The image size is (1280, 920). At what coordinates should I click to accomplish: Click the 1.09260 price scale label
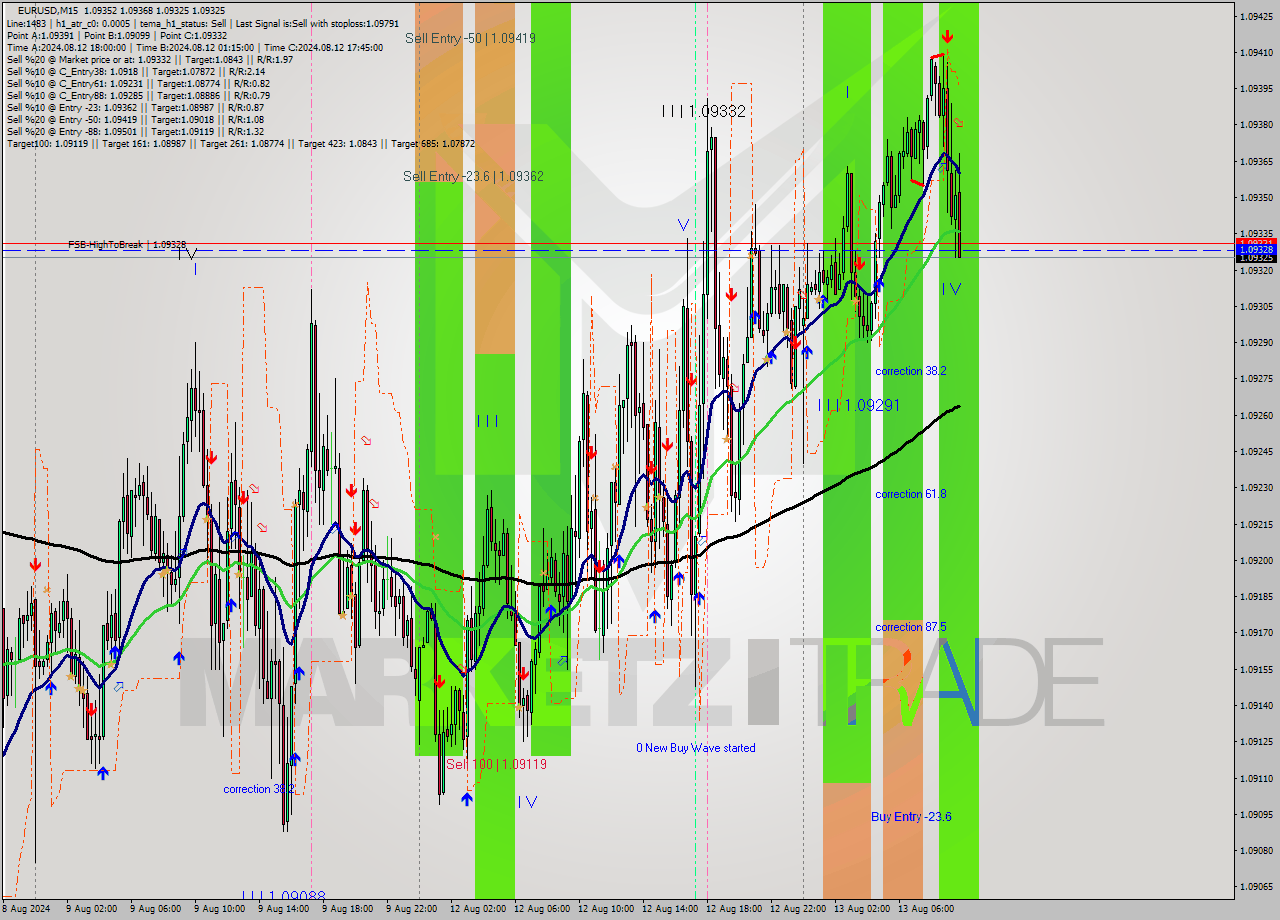coord(1256,415)
